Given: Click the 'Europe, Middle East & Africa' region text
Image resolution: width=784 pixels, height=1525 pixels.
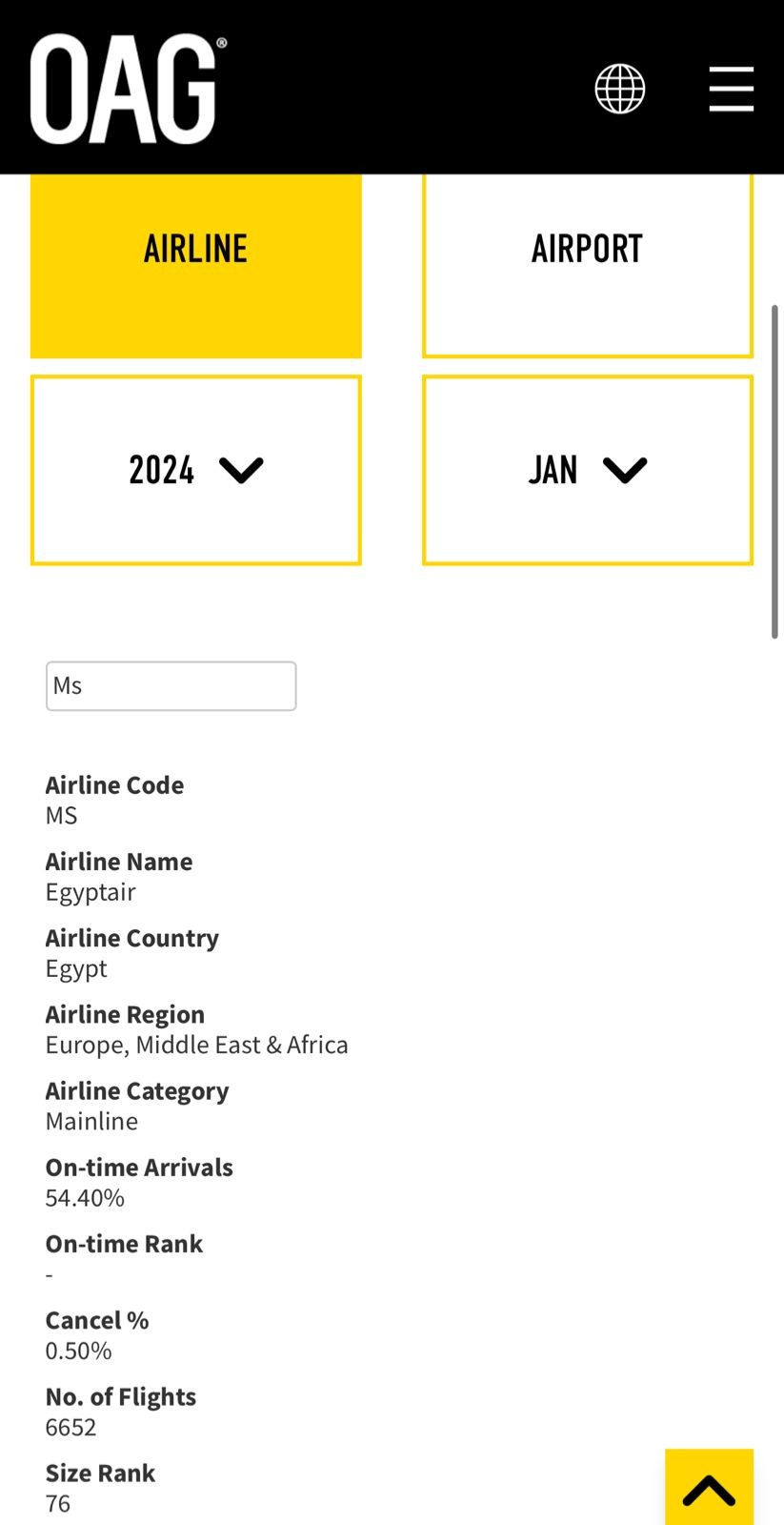Looking at the screenshot, I should point(196,1045).
